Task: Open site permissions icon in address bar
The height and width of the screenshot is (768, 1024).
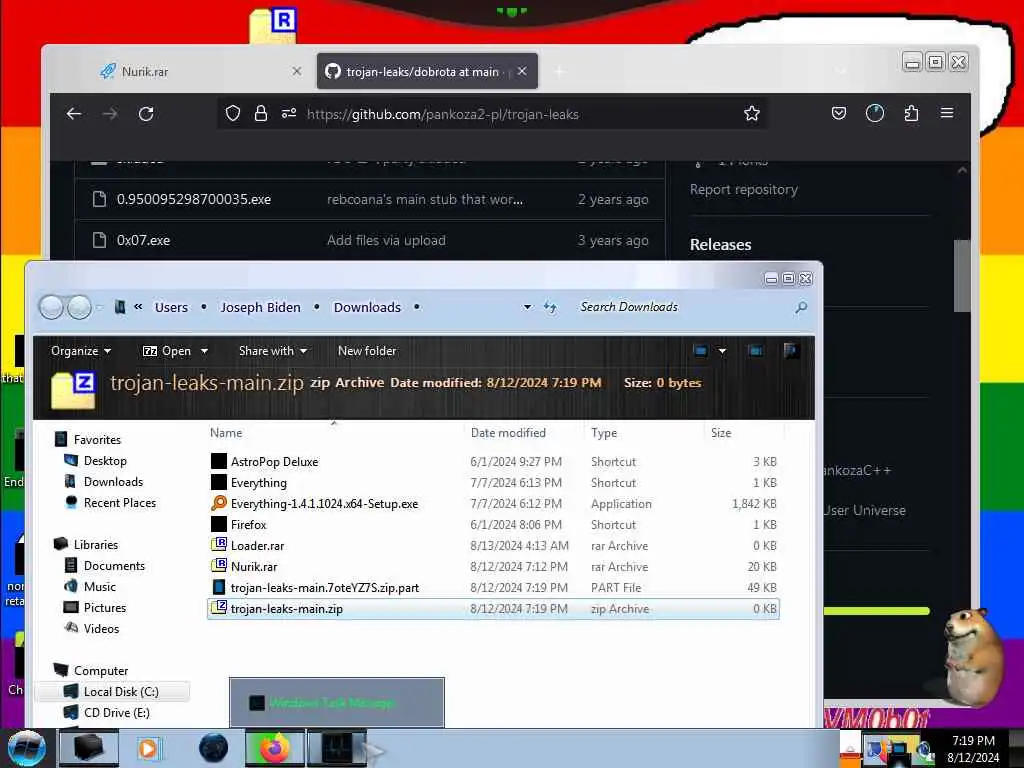Action: (289, 114)
